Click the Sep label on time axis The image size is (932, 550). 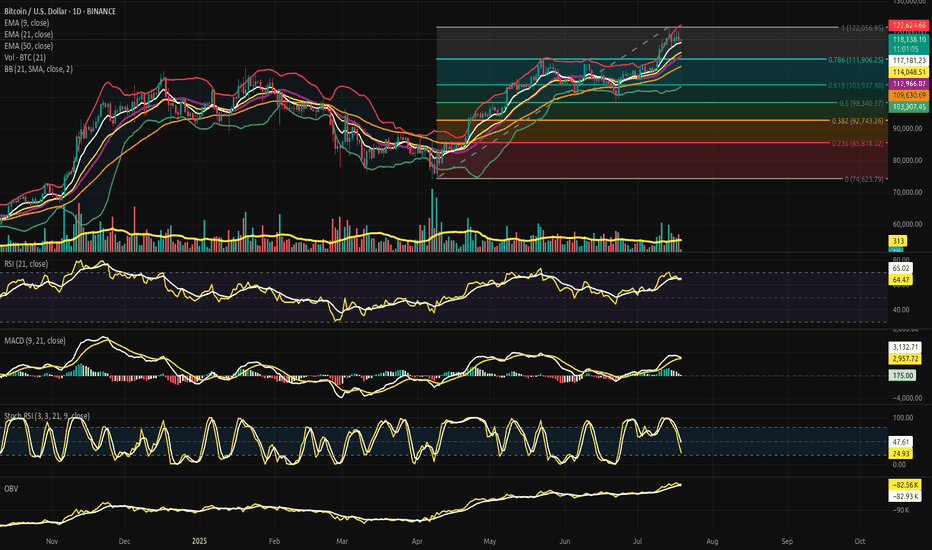[x=787, y=542]
